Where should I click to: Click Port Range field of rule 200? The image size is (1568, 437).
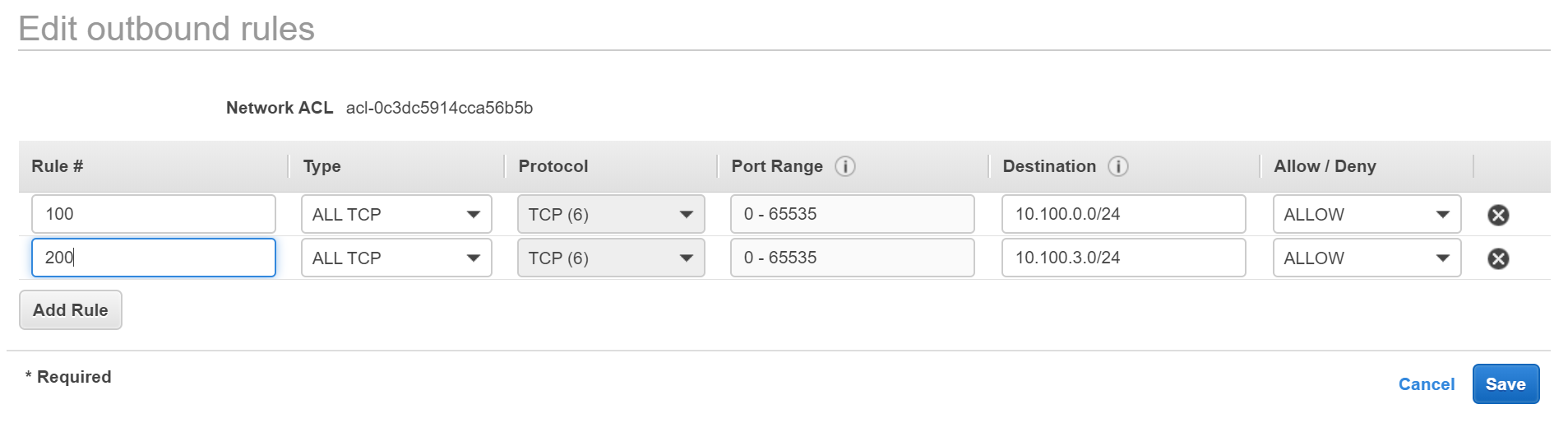point(852,258)
